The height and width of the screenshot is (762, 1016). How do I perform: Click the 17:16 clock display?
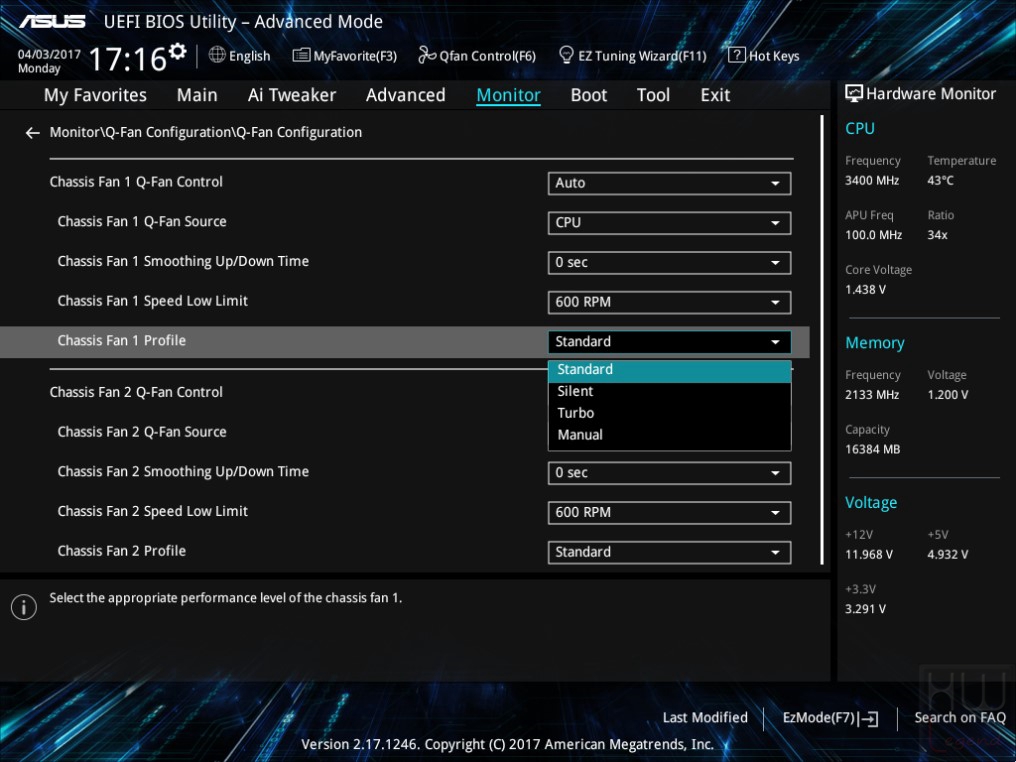pos(128,59)
